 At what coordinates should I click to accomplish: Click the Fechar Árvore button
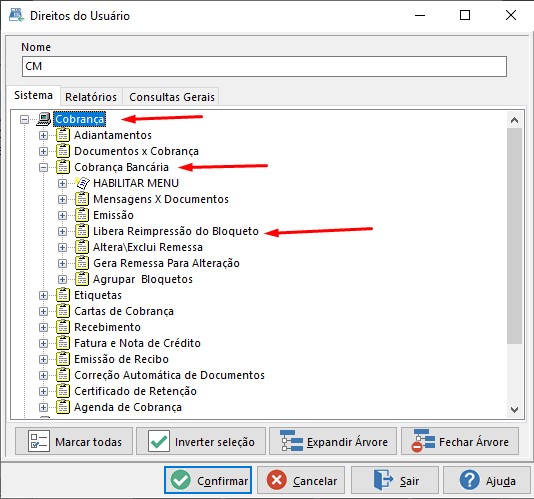coord(460,441)
